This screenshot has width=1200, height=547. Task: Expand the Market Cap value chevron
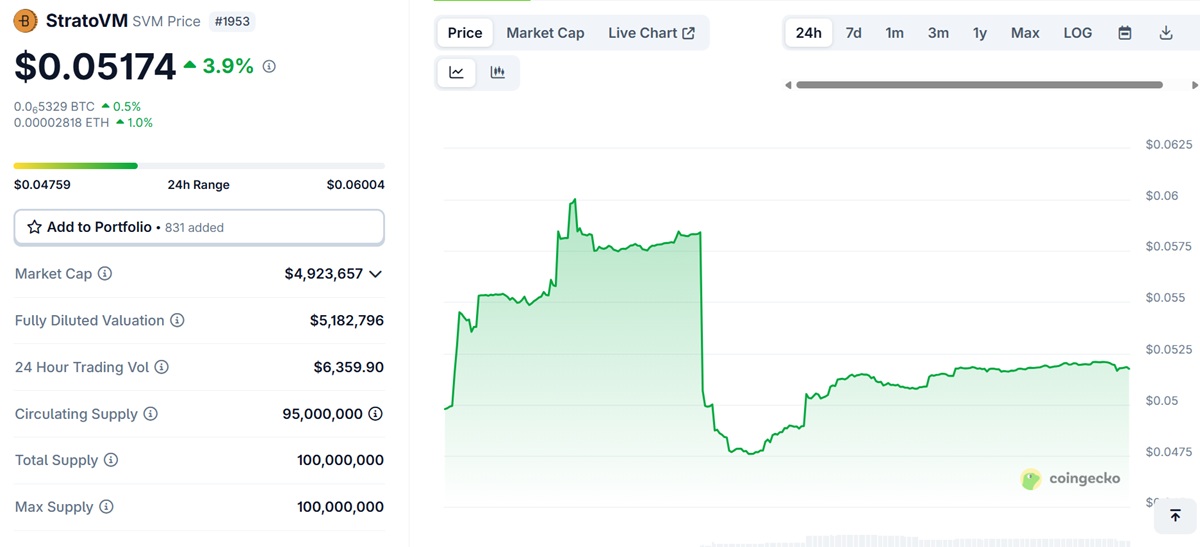click(376, 274)
